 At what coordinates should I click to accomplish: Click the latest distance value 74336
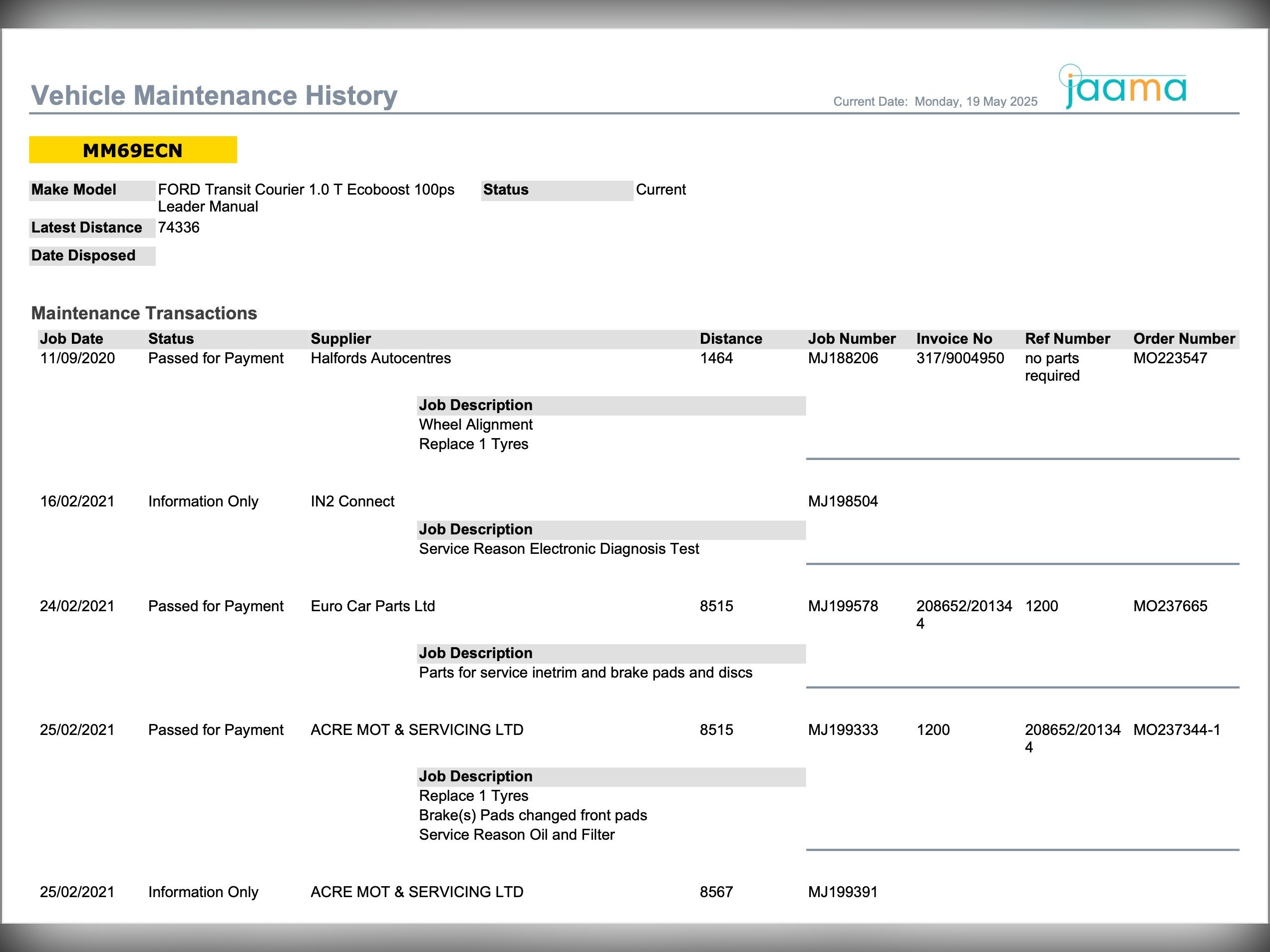tap(179, 227)
